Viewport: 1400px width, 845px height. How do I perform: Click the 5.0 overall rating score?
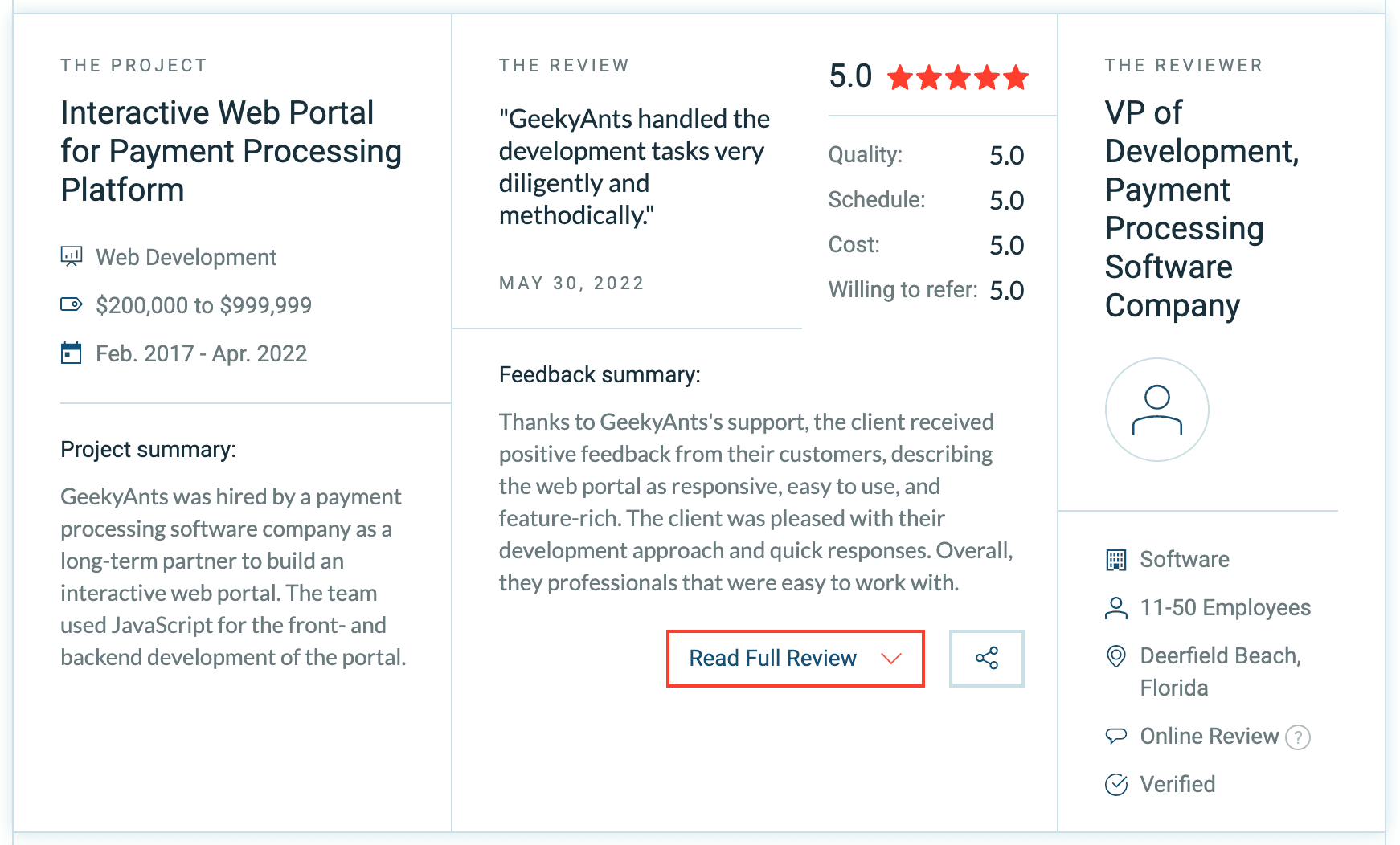(x=850, y=76)
